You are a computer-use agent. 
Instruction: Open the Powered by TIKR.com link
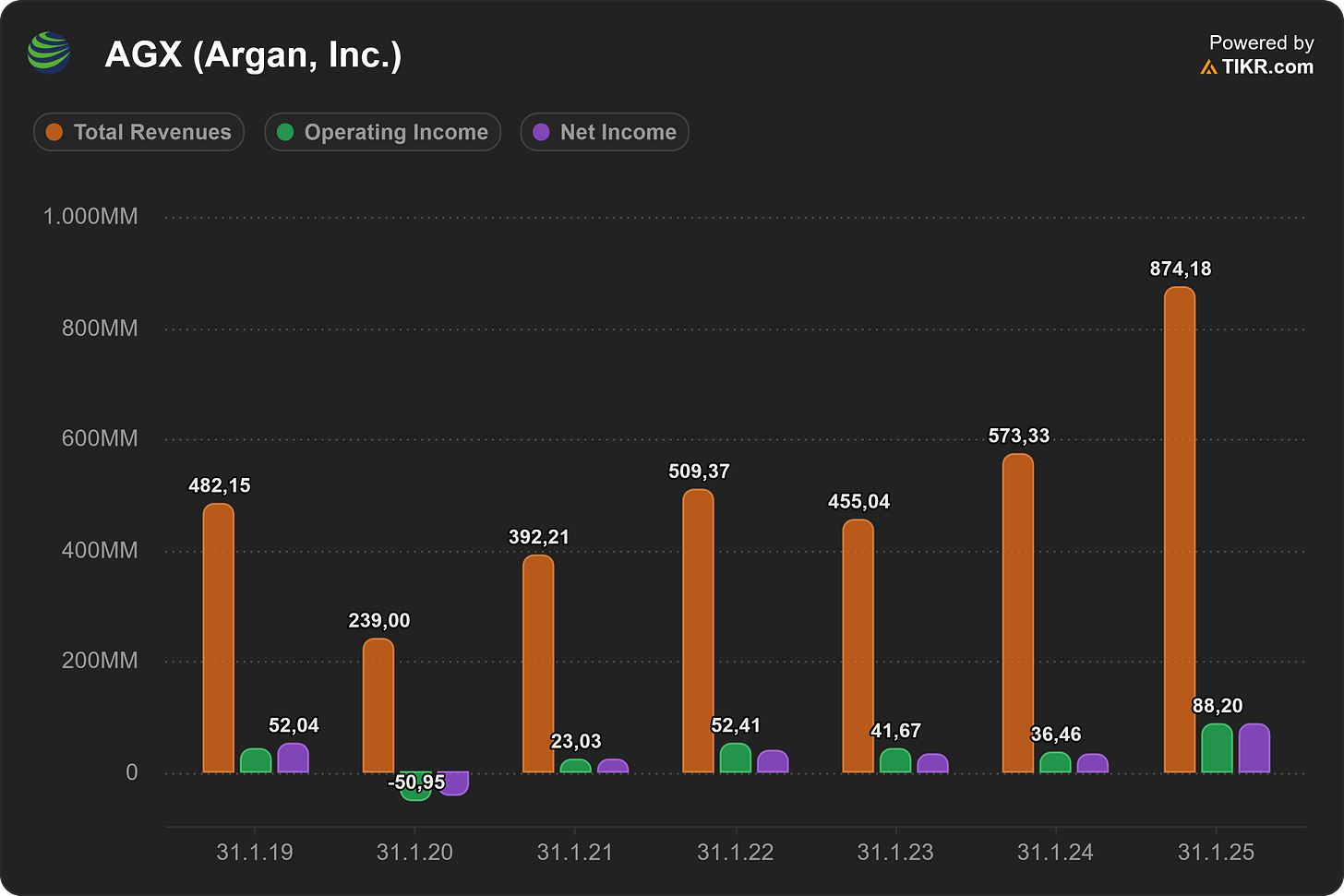pos(1256,54)
